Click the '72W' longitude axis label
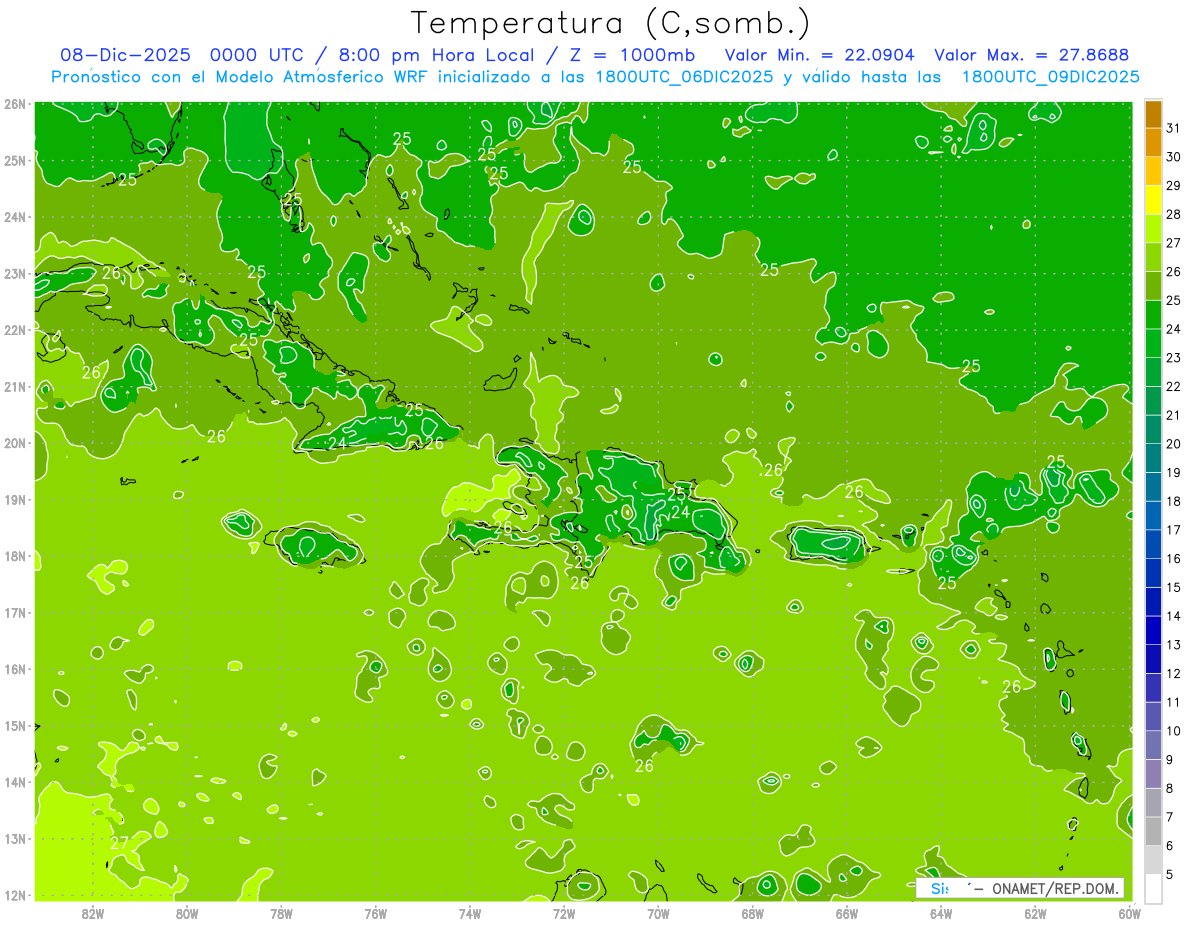 [564, 912]
